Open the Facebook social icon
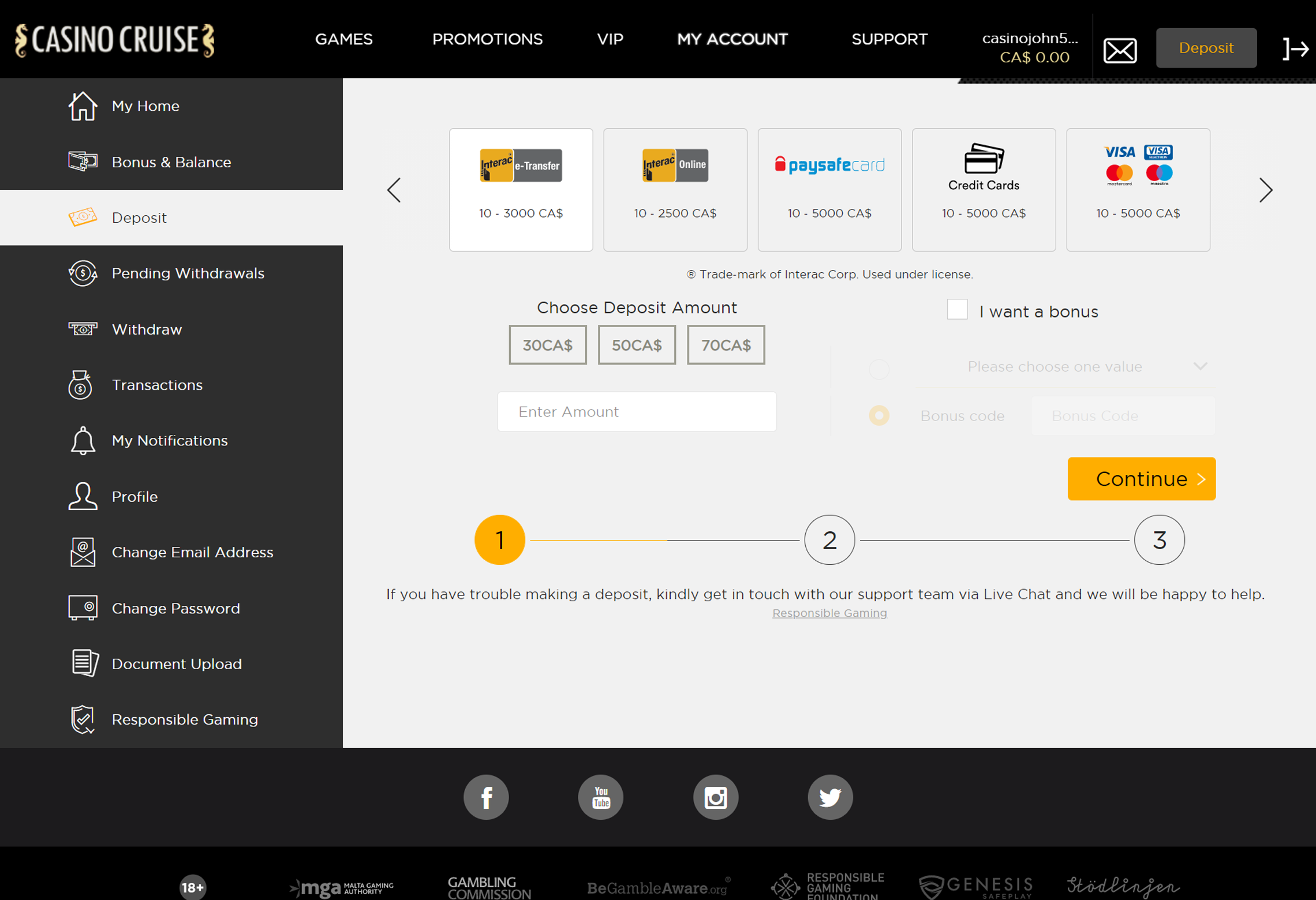Image resolution: width=1316 pixels, height=900 pixels. (x=486, y=797)
